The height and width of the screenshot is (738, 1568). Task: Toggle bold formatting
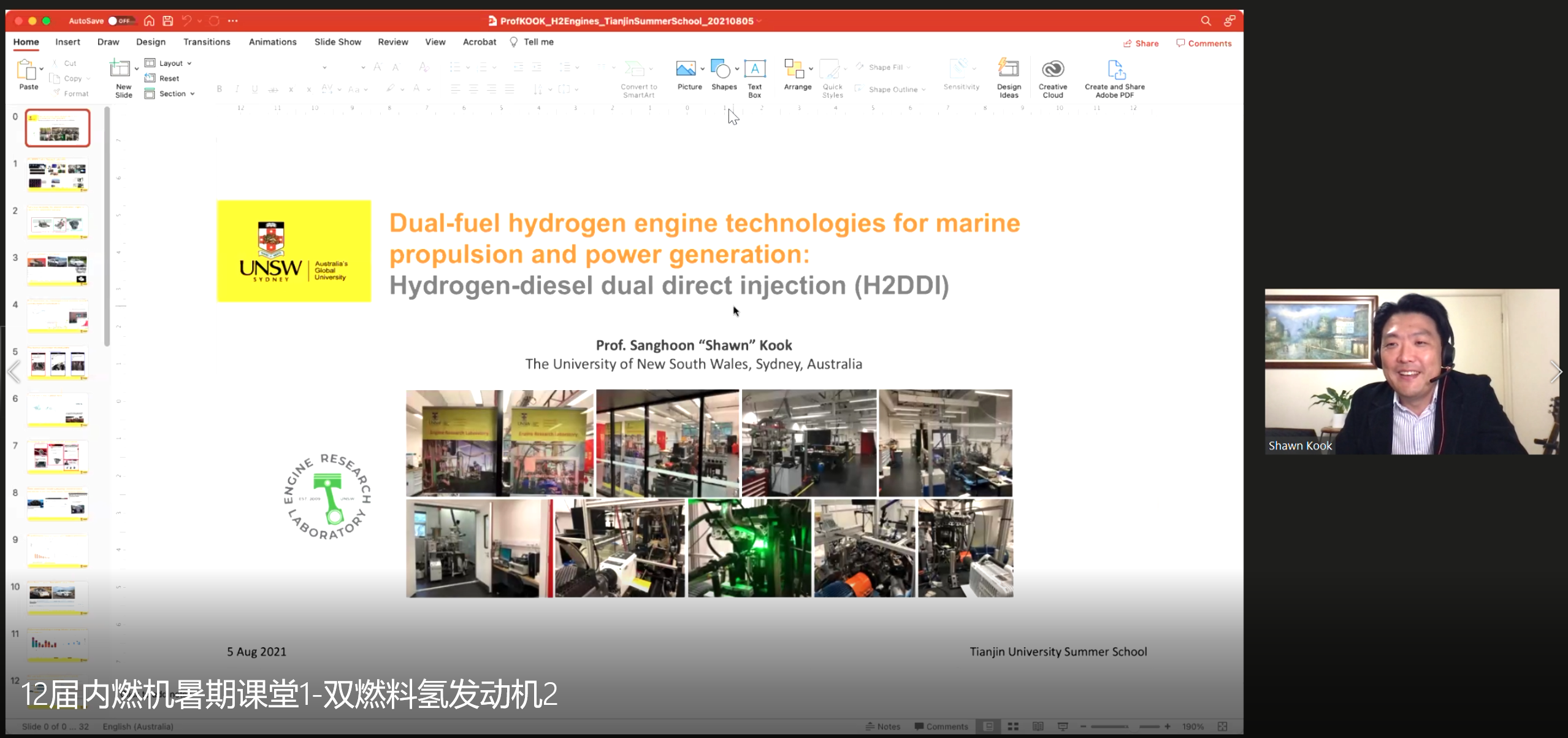218,89
